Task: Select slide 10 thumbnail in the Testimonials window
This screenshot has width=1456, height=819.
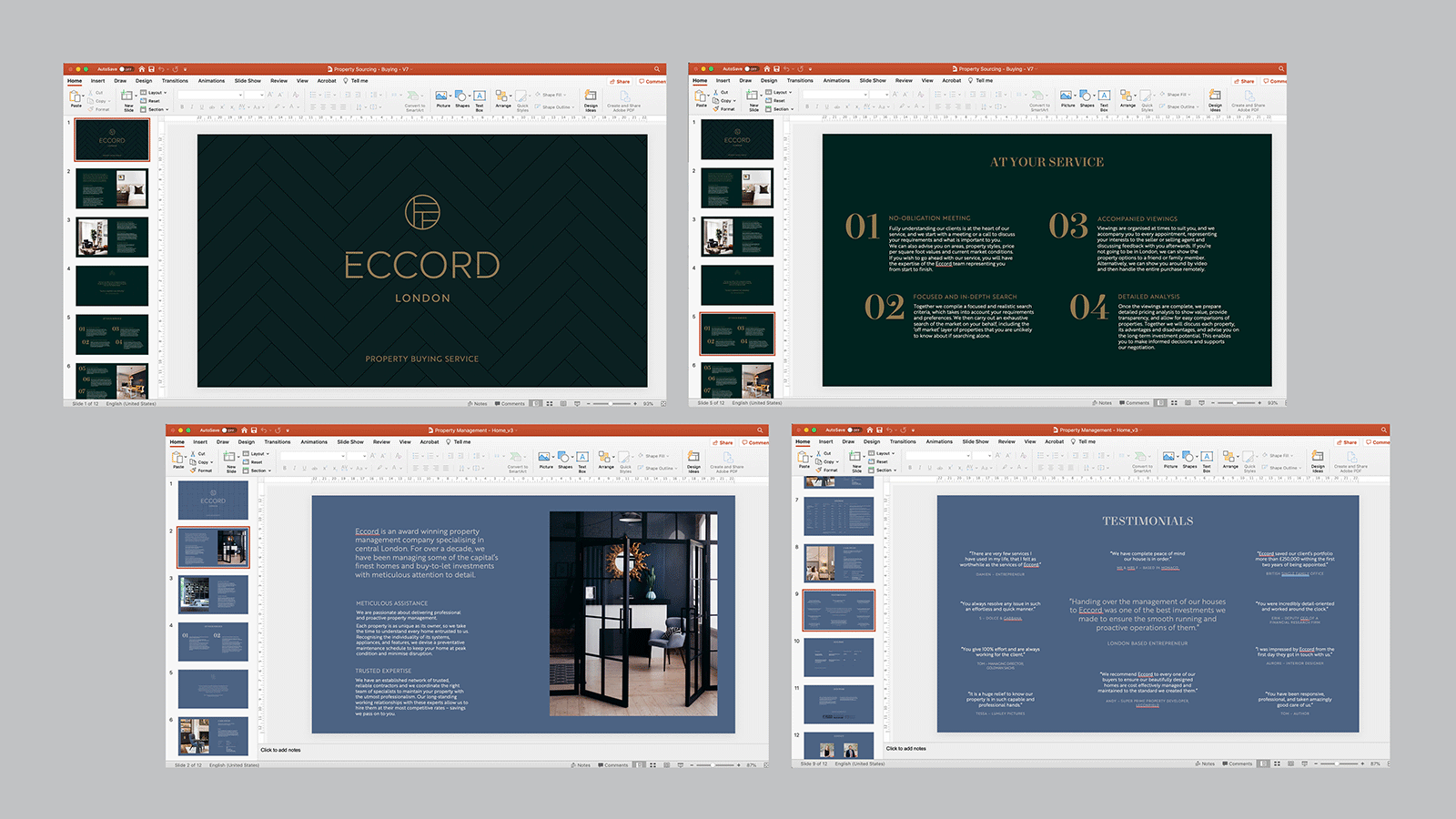Action: (838, 656)
